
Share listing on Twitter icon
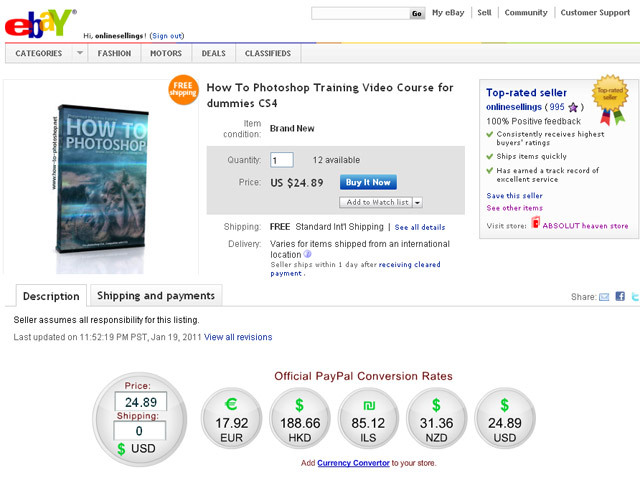[x=636, y=296]
